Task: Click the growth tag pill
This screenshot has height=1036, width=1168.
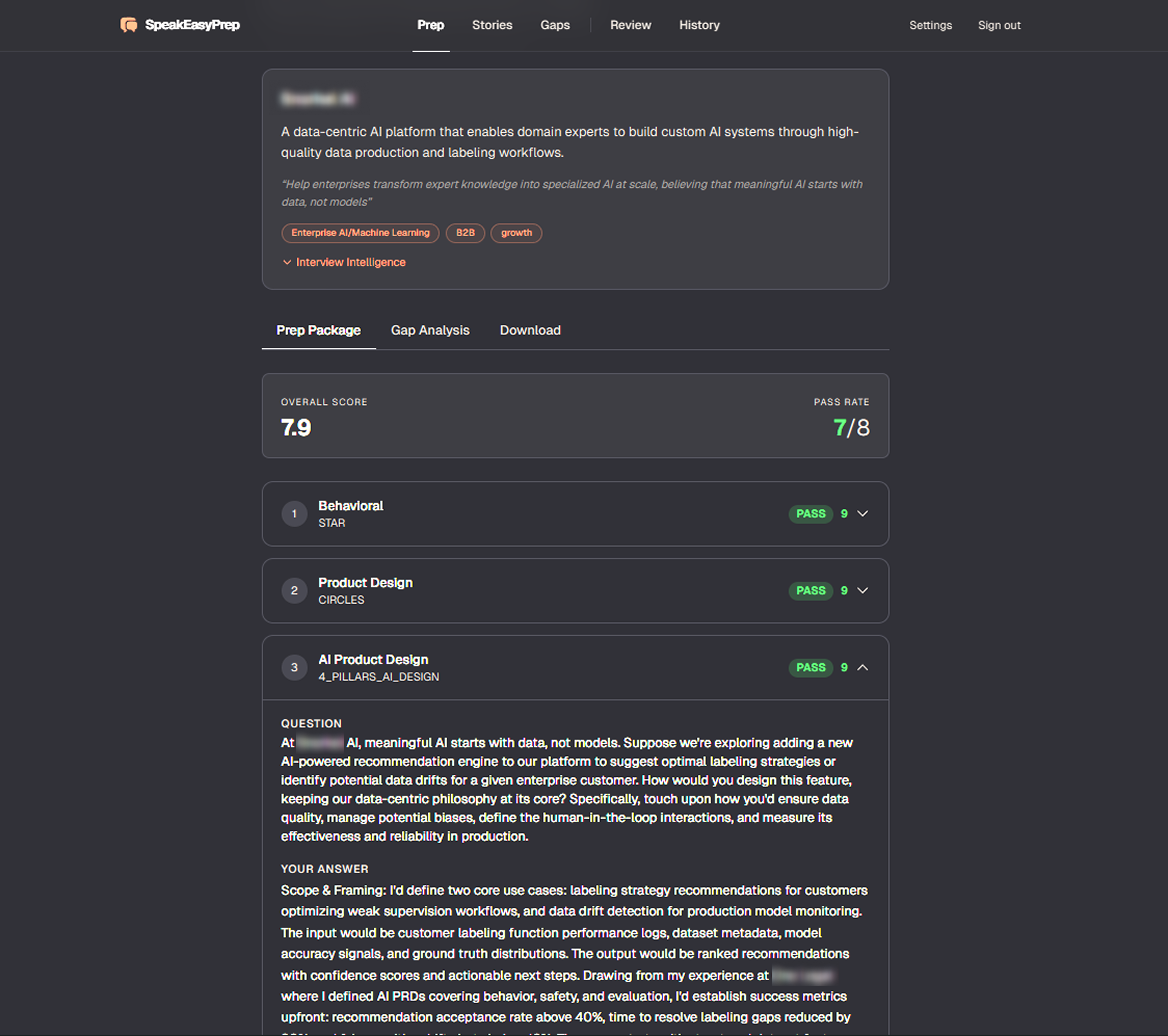Action: (x=516, y=233)
